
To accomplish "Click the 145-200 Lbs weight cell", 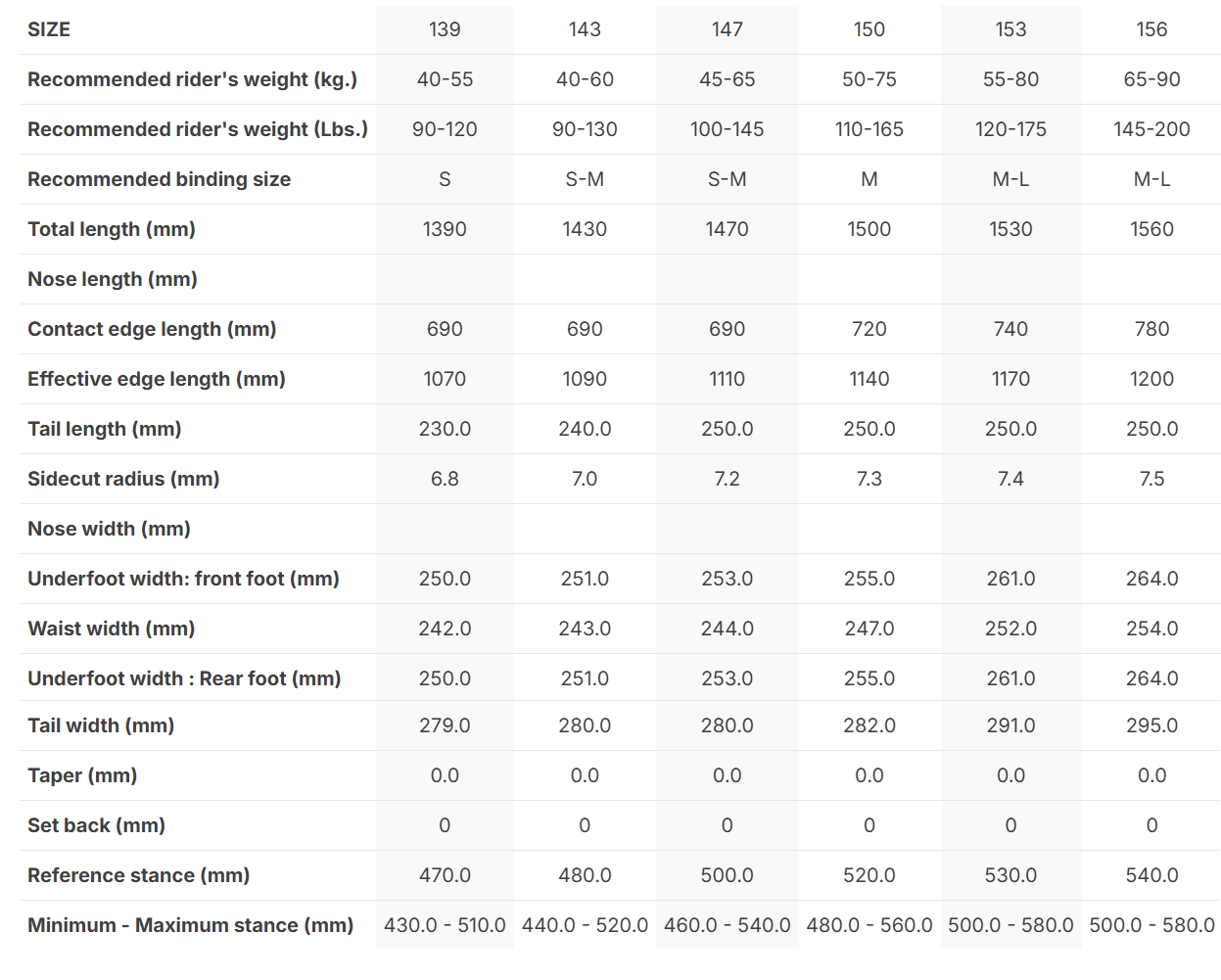I will point(1151,129).
